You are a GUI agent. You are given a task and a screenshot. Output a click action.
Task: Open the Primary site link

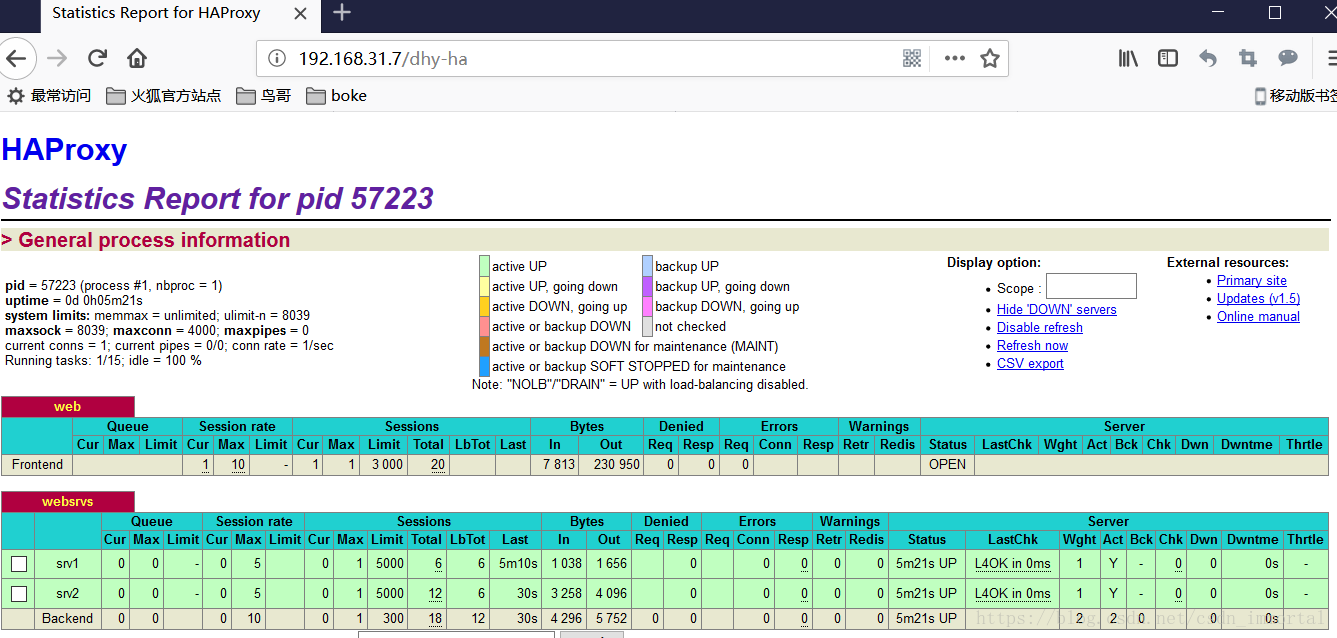pyautogui.click(x=1252, y=281)
